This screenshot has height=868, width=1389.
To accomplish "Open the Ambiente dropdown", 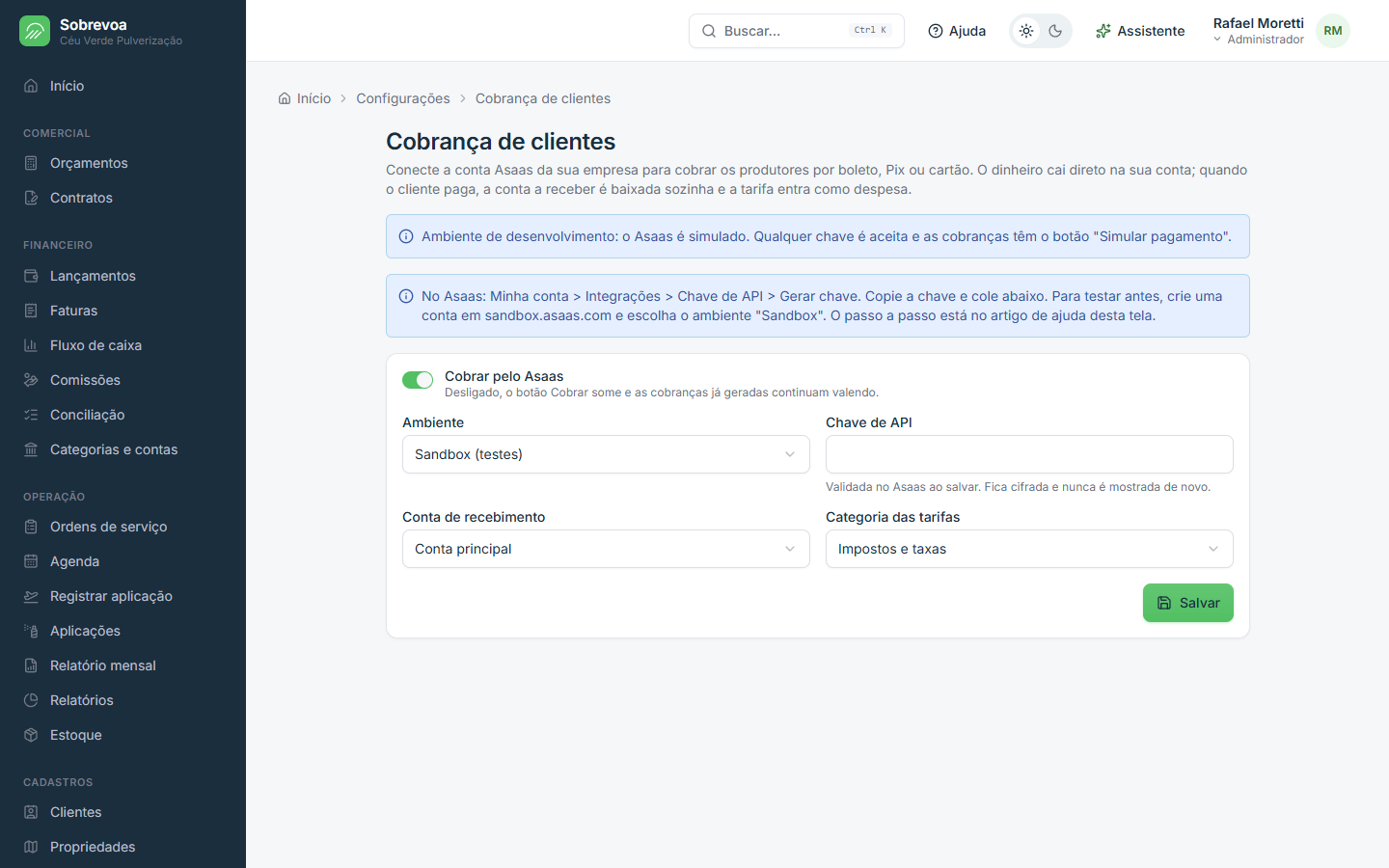I will pyautogui.click(x=606, y=454).
